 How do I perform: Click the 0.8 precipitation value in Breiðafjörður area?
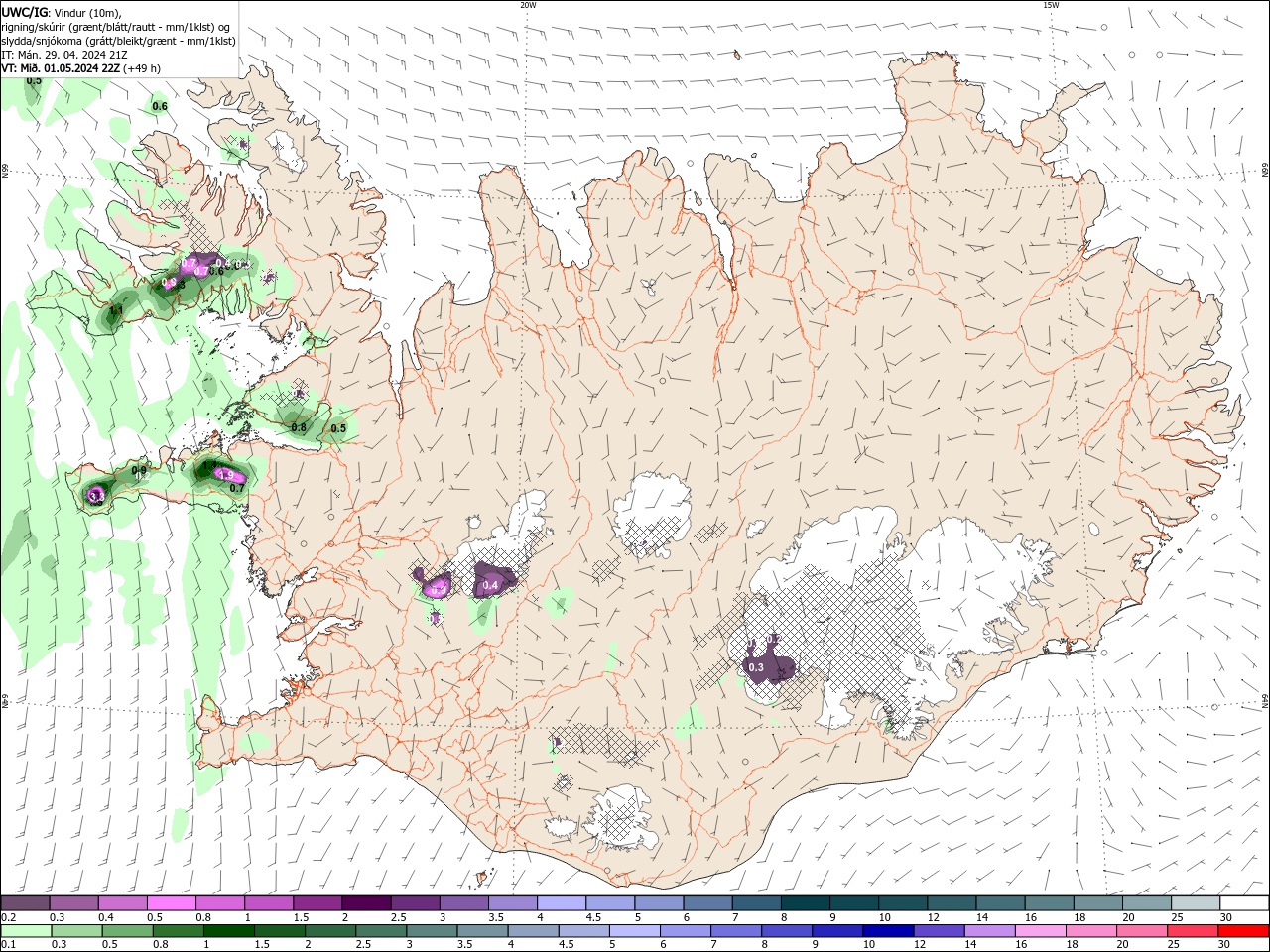pos(299,427)
